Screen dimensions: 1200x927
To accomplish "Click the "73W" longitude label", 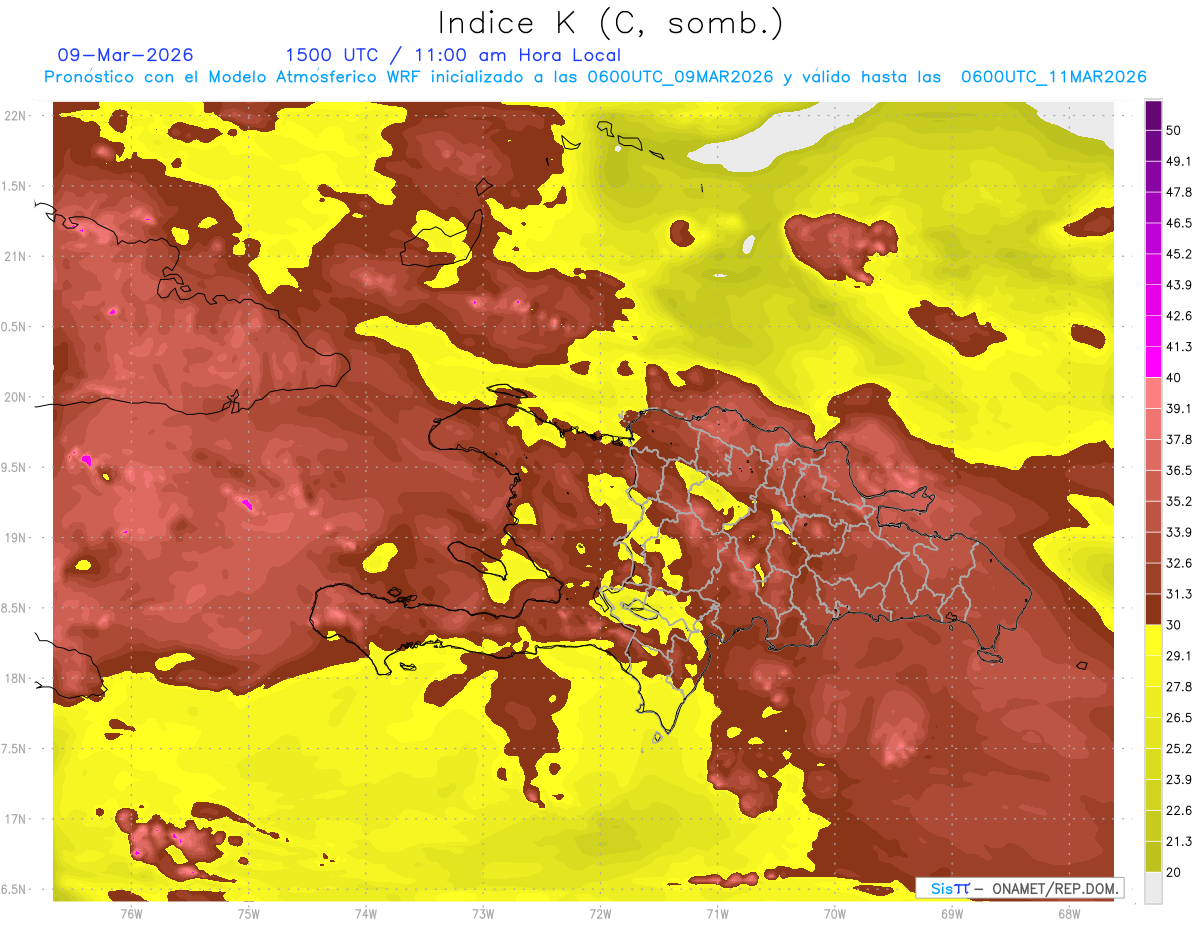I will [x=483, y=913].
